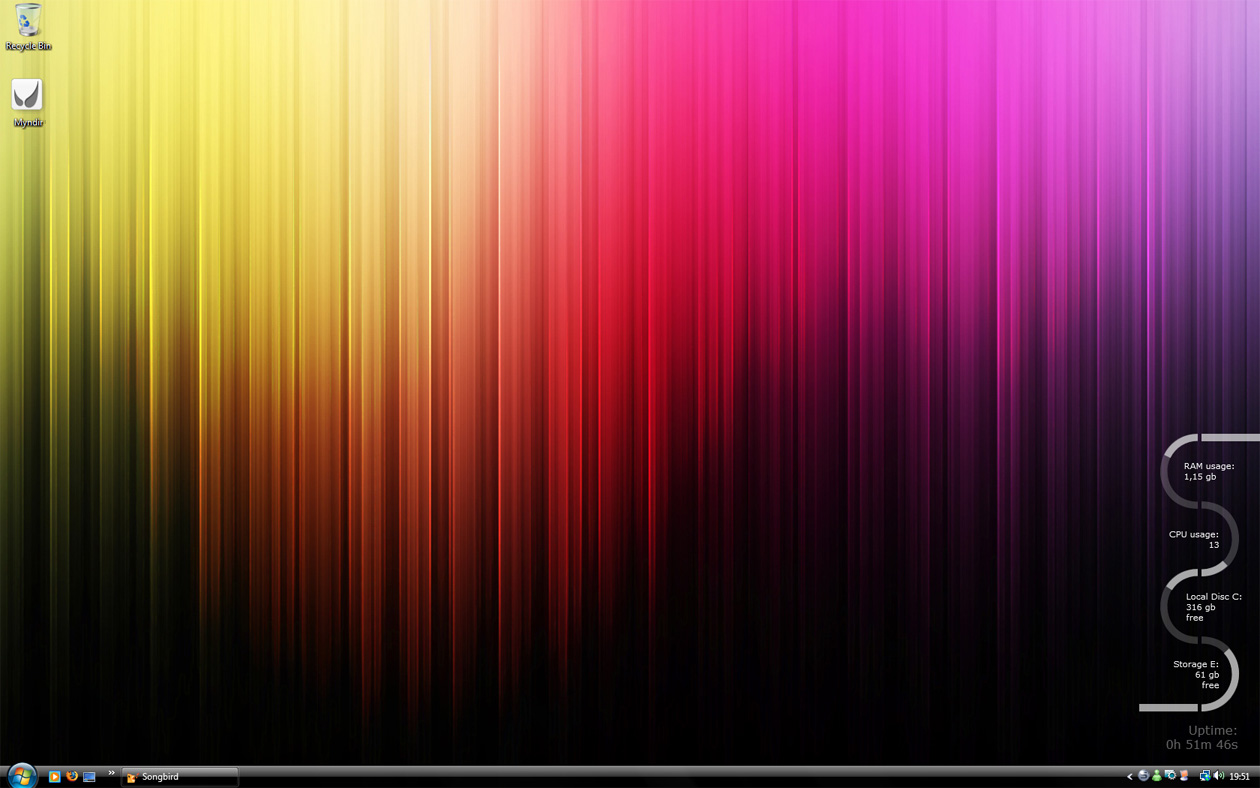Click the taskbar clock showing 19:51
The image size is (1260, 788).
[x=1240, y=776]
